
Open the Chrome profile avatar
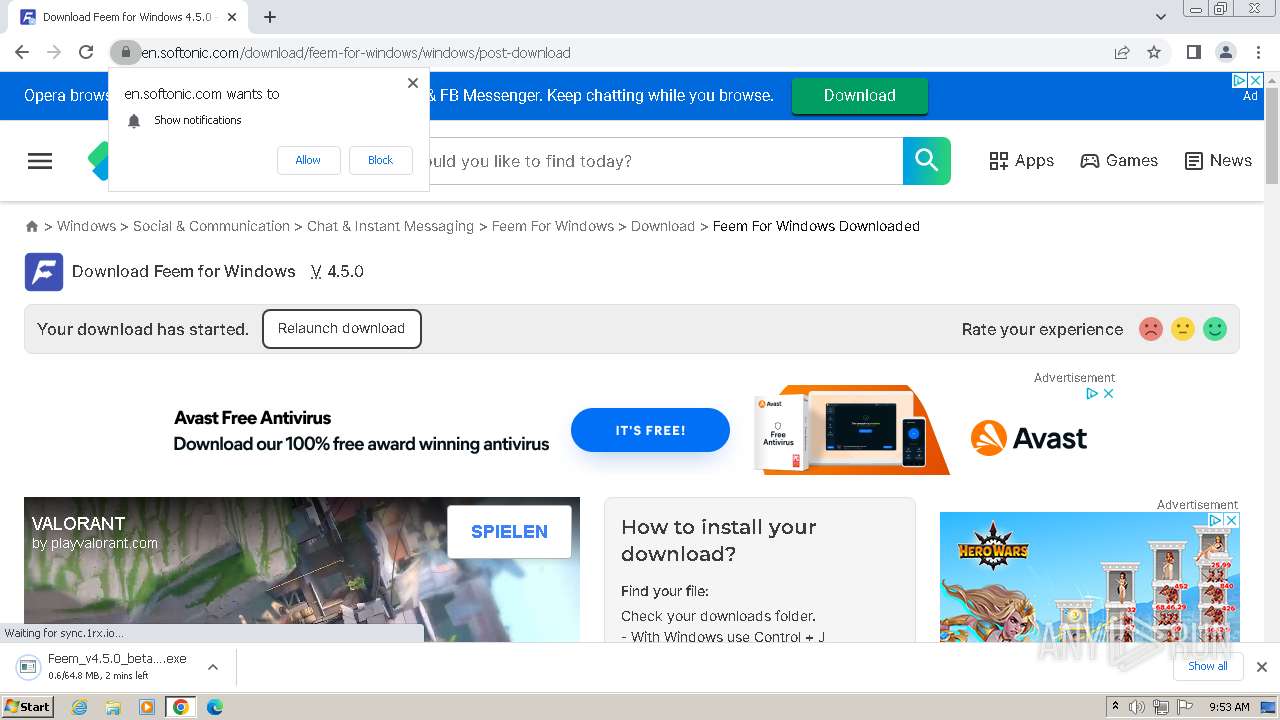1225,52
